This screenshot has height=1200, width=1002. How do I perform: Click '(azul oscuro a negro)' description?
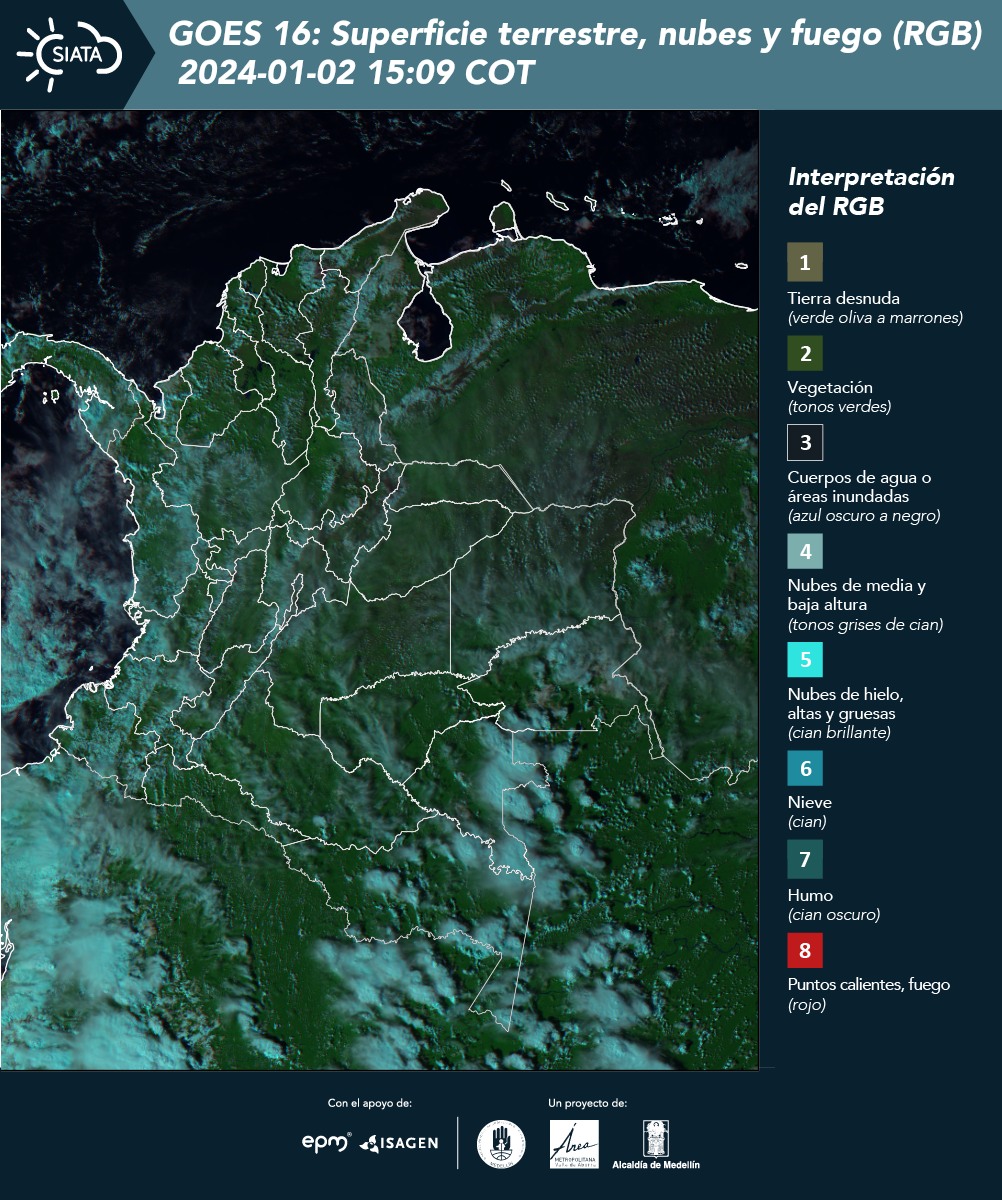864,516
